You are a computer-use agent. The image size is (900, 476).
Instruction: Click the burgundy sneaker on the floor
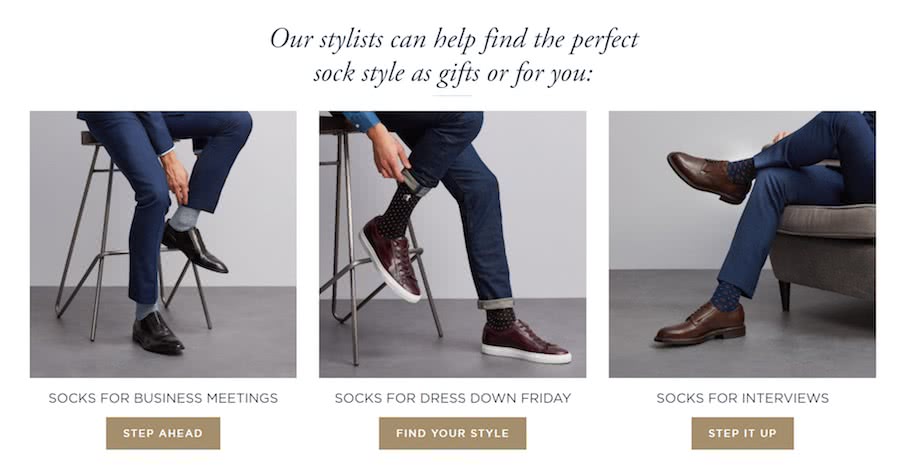pos(525,342)
